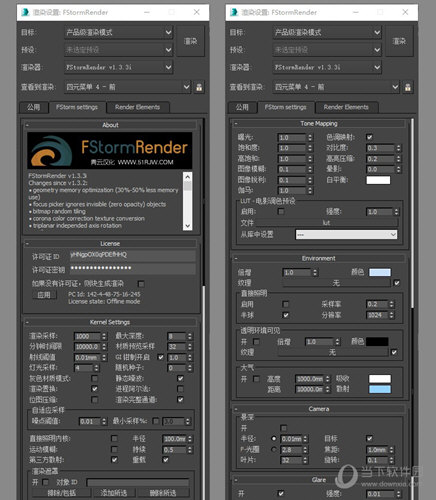Select FStorm settings tab in right window
This screenshot has height=500, width=436.
(x=286, y=107)
